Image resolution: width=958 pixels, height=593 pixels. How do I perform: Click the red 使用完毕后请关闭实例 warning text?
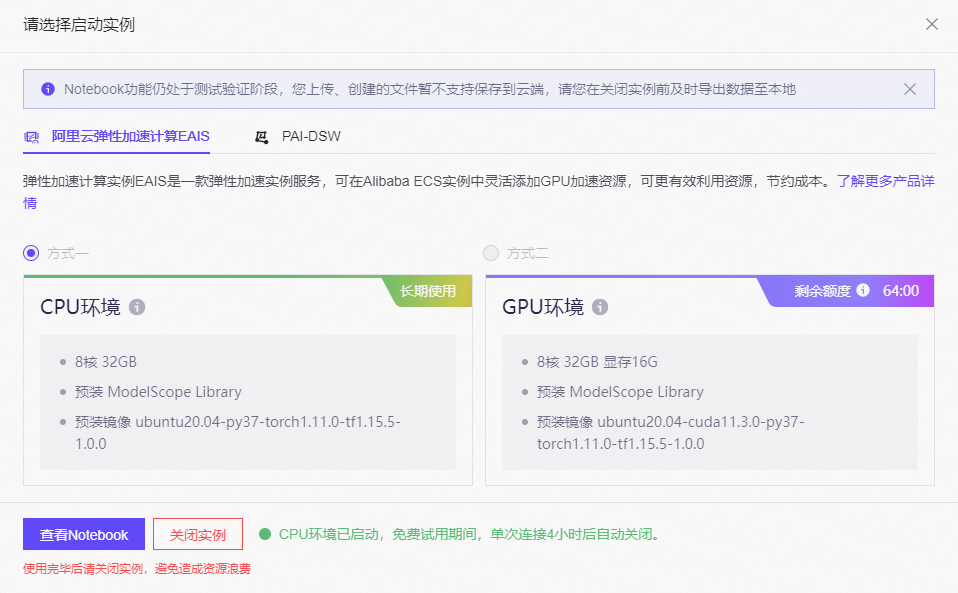click(137, 569)
